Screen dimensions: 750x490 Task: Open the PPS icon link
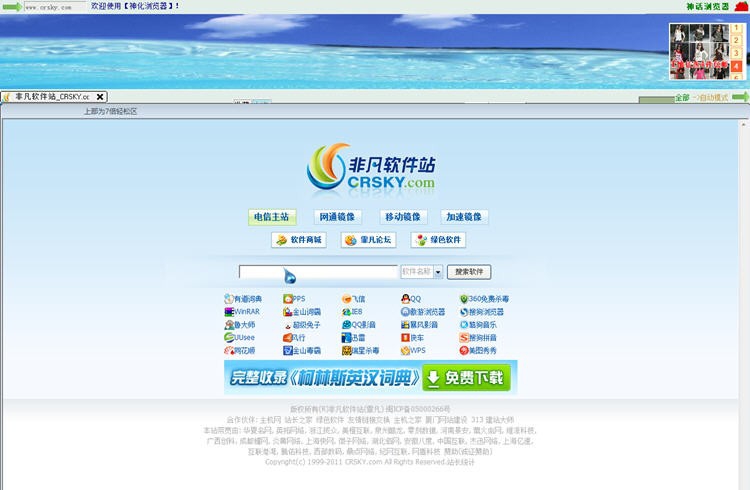(294, 299)
